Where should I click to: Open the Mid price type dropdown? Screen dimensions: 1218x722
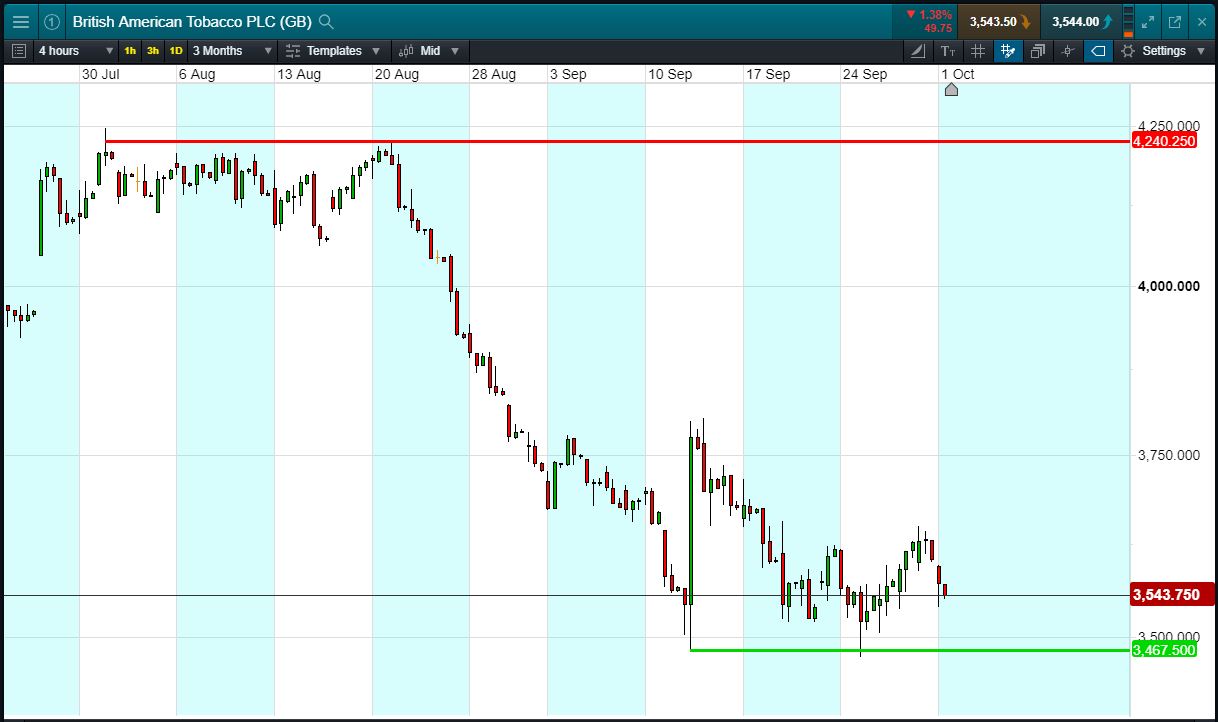430,51
